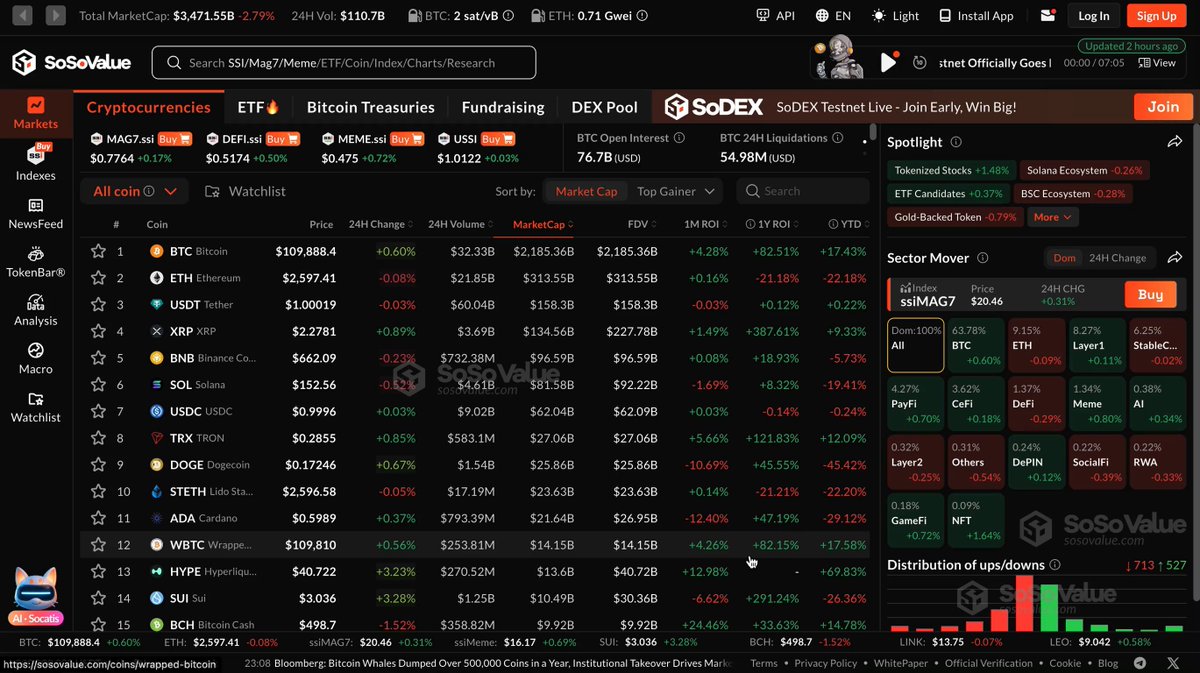The width and height of the screenshot is (1200, 673).
Task: Click info icon beside BTC Open Interest
Action: click(x=680, y=138)
